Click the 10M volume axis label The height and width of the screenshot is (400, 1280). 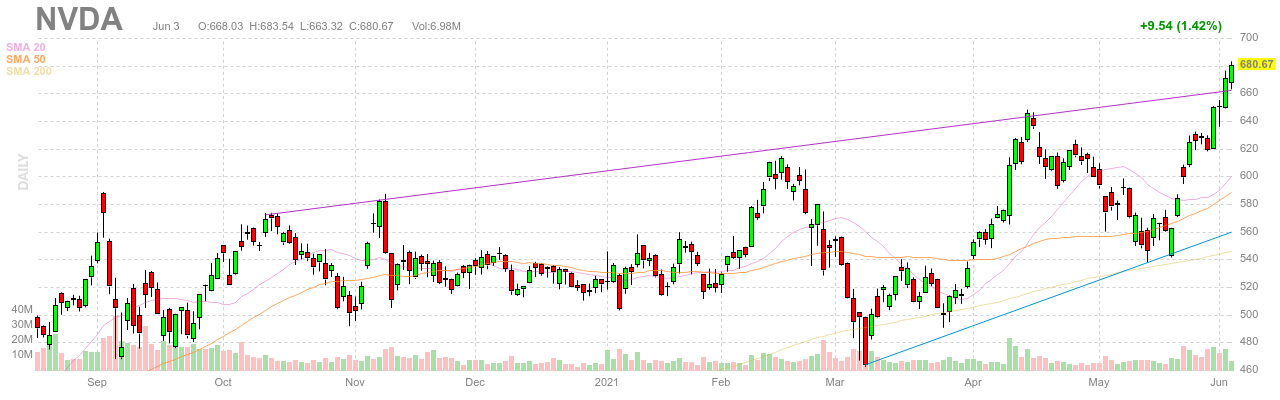(22, 355)
